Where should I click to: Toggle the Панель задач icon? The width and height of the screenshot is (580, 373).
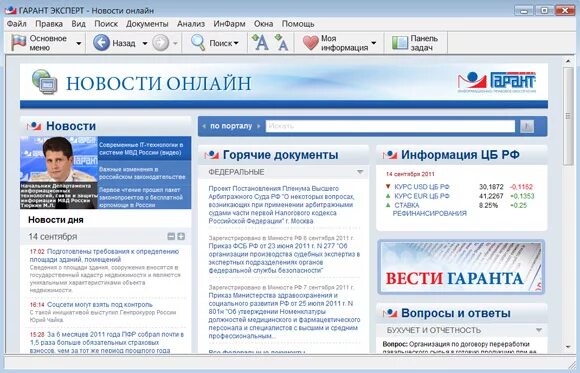399,43
